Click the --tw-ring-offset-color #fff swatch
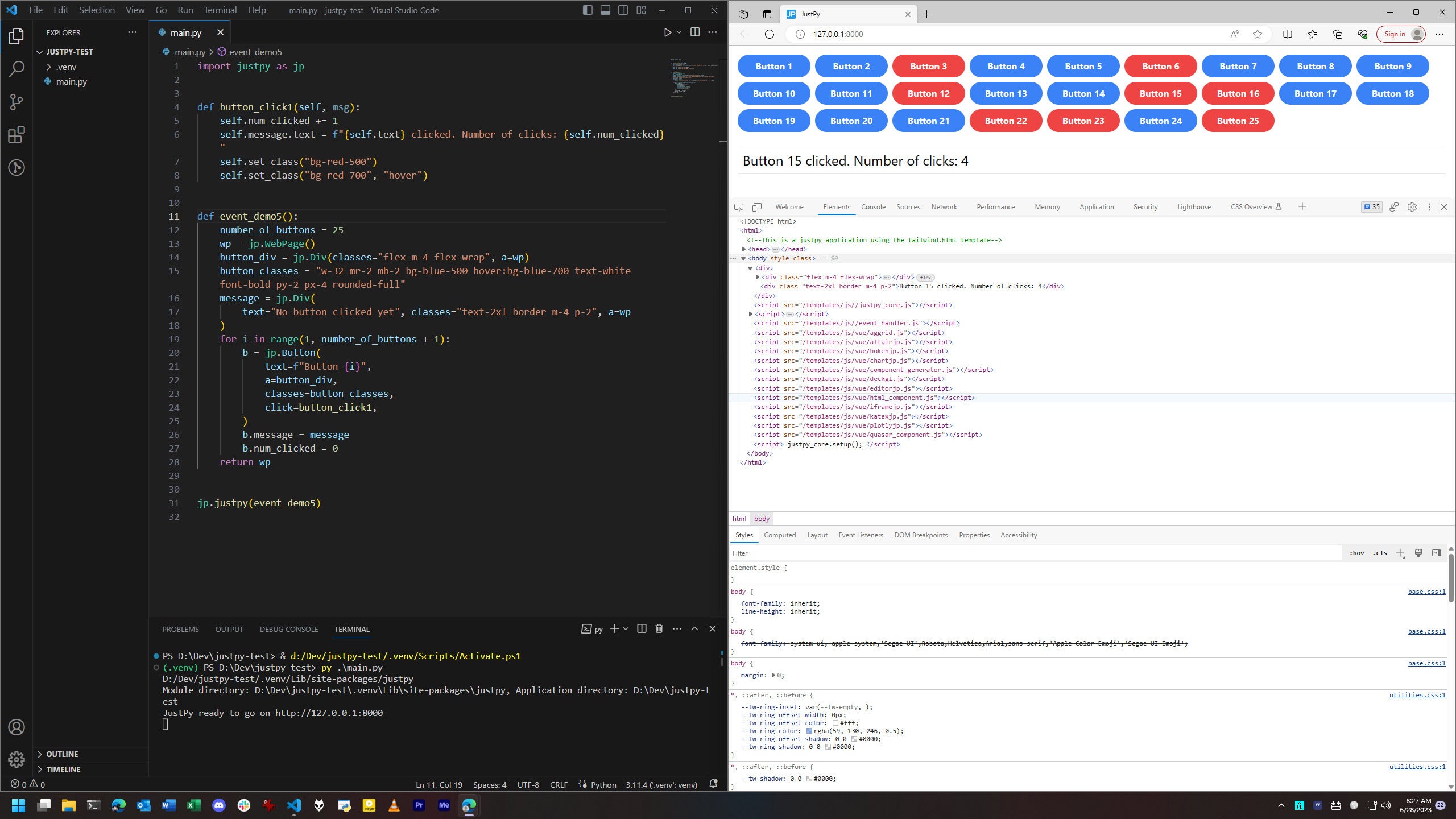The image size is (1456, 819). pos(835,723)
